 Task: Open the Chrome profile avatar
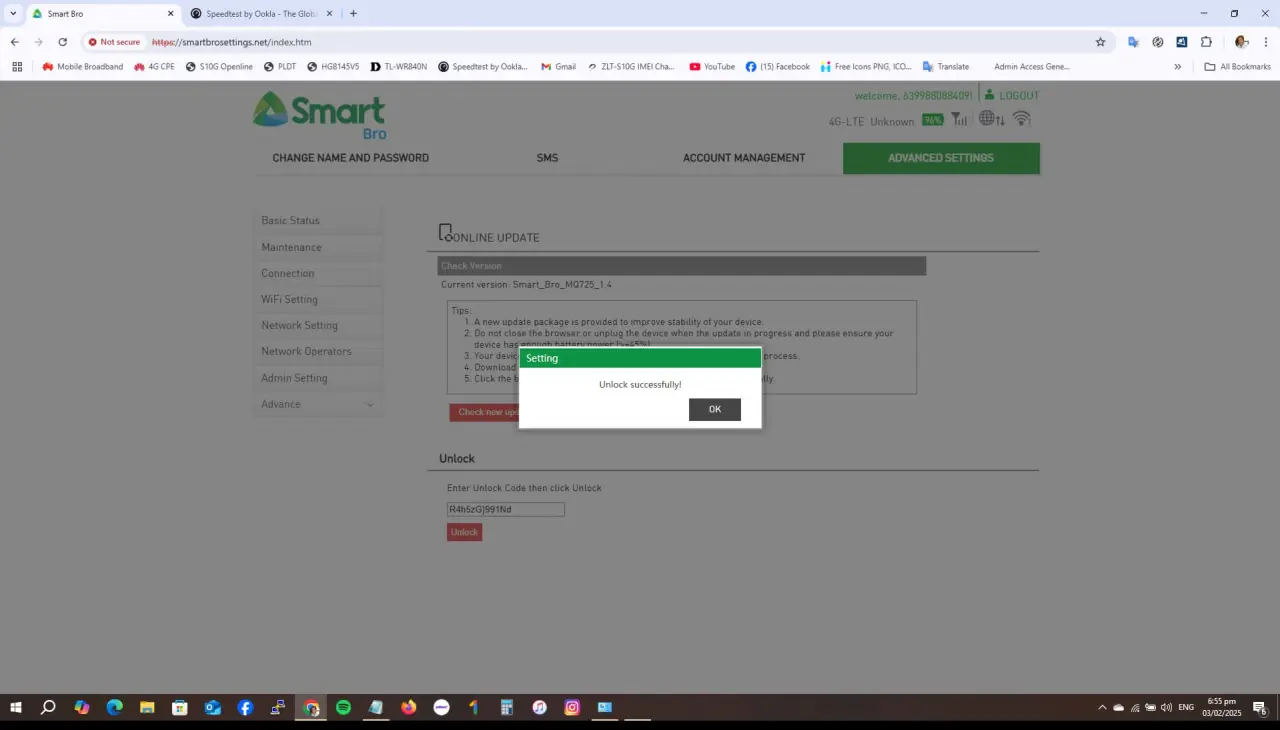click(1241, 42)
